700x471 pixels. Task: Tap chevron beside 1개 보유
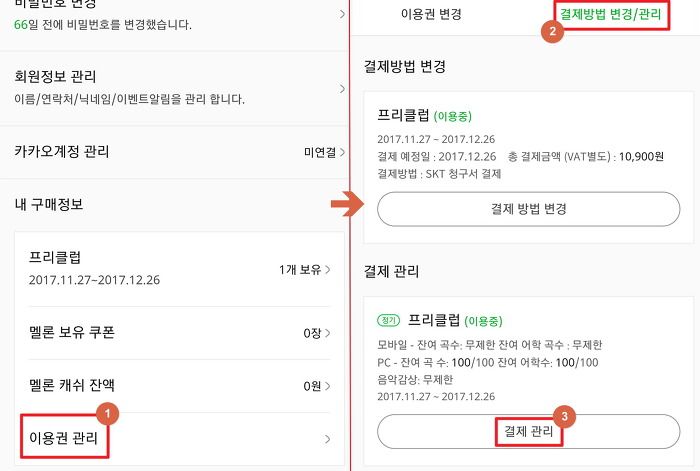pos(328,270)
